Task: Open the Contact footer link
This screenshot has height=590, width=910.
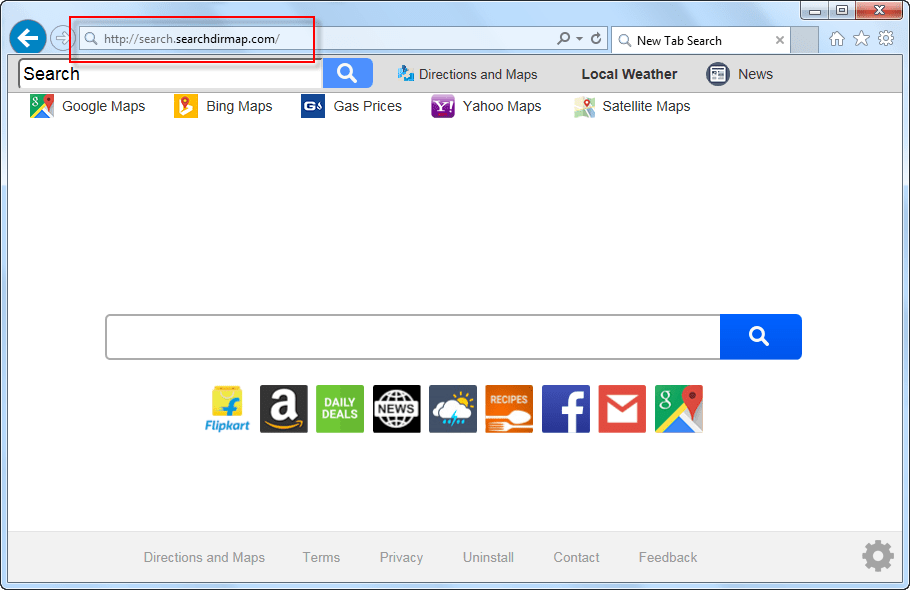Action: click(576, 558)
